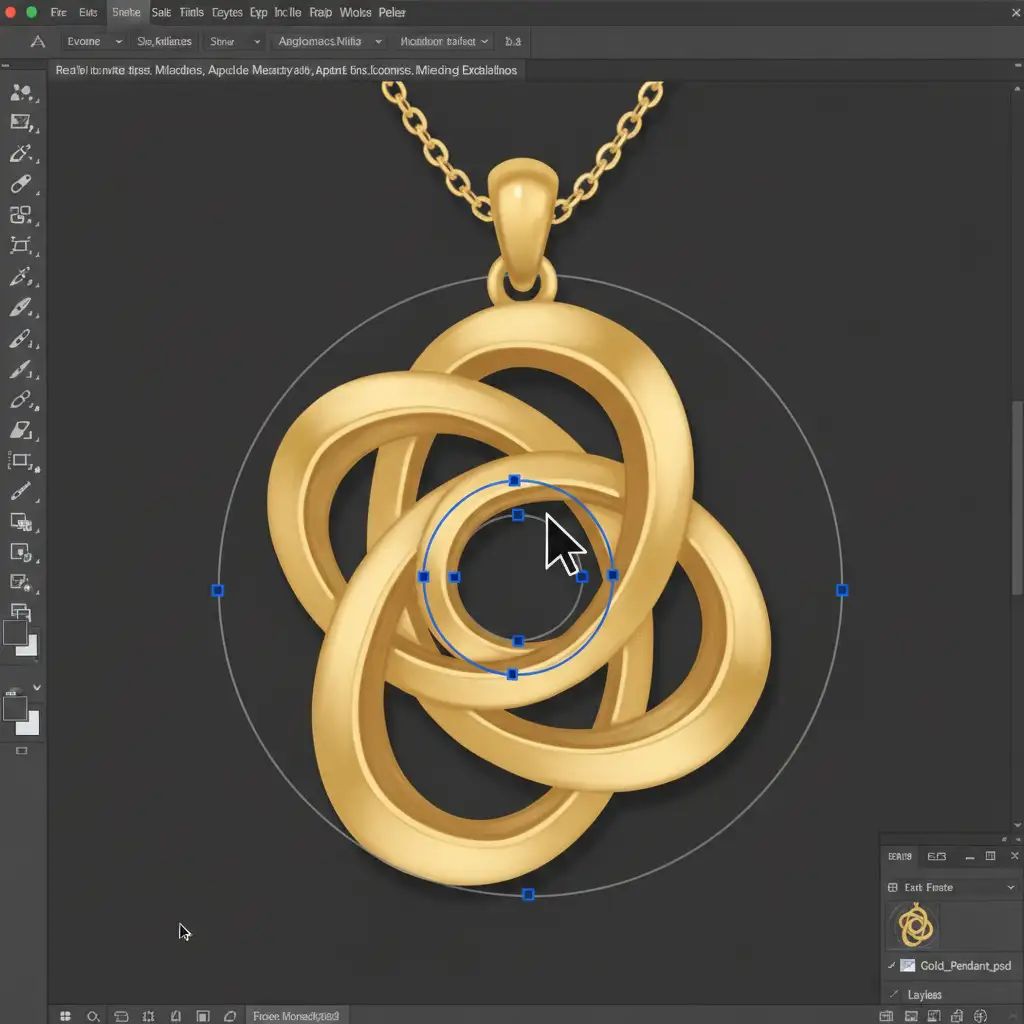The width and height of the screenshot is (1024, 1024).
Task: Click the foreground color swatch in toolbar
Action: click(15, 633)
